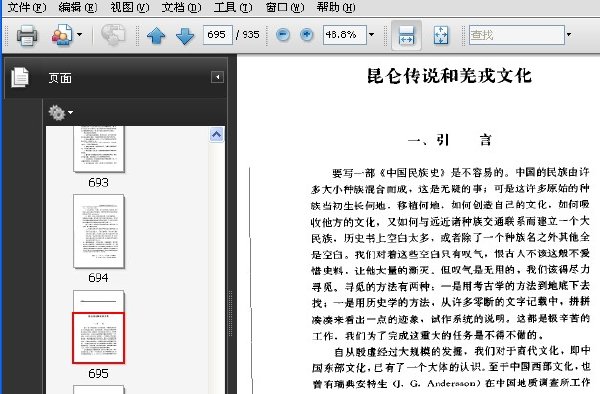Open the find options dropdown arrow
Image resolution: width=600 pixels, height=394 pixels.
pyautogui.click(x=569, y=35)
